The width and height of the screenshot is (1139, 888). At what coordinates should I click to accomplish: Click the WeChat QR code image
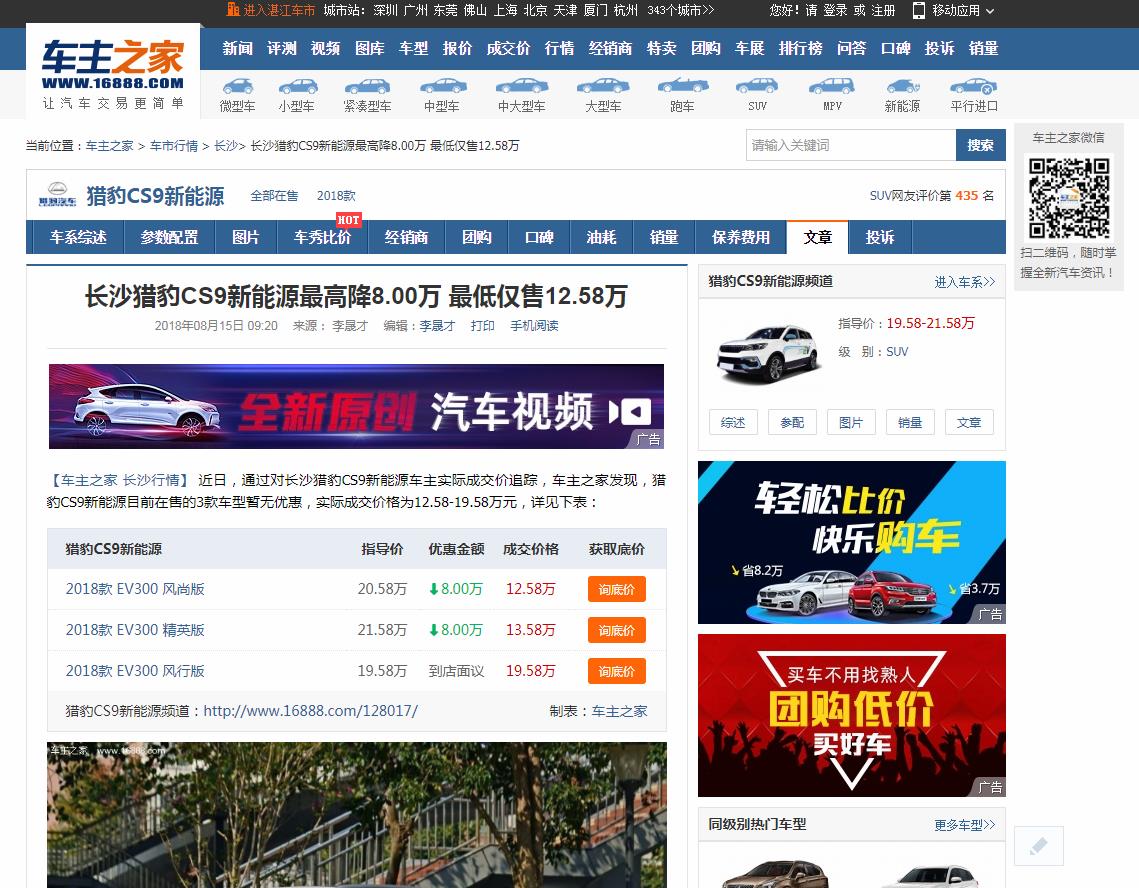[1069, 197]
